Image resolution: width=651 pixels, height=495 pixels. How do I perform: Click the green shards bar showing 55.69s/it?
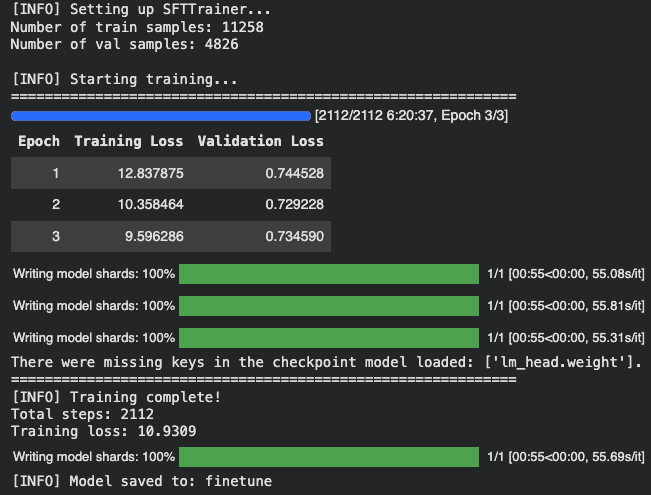[329, 457]
